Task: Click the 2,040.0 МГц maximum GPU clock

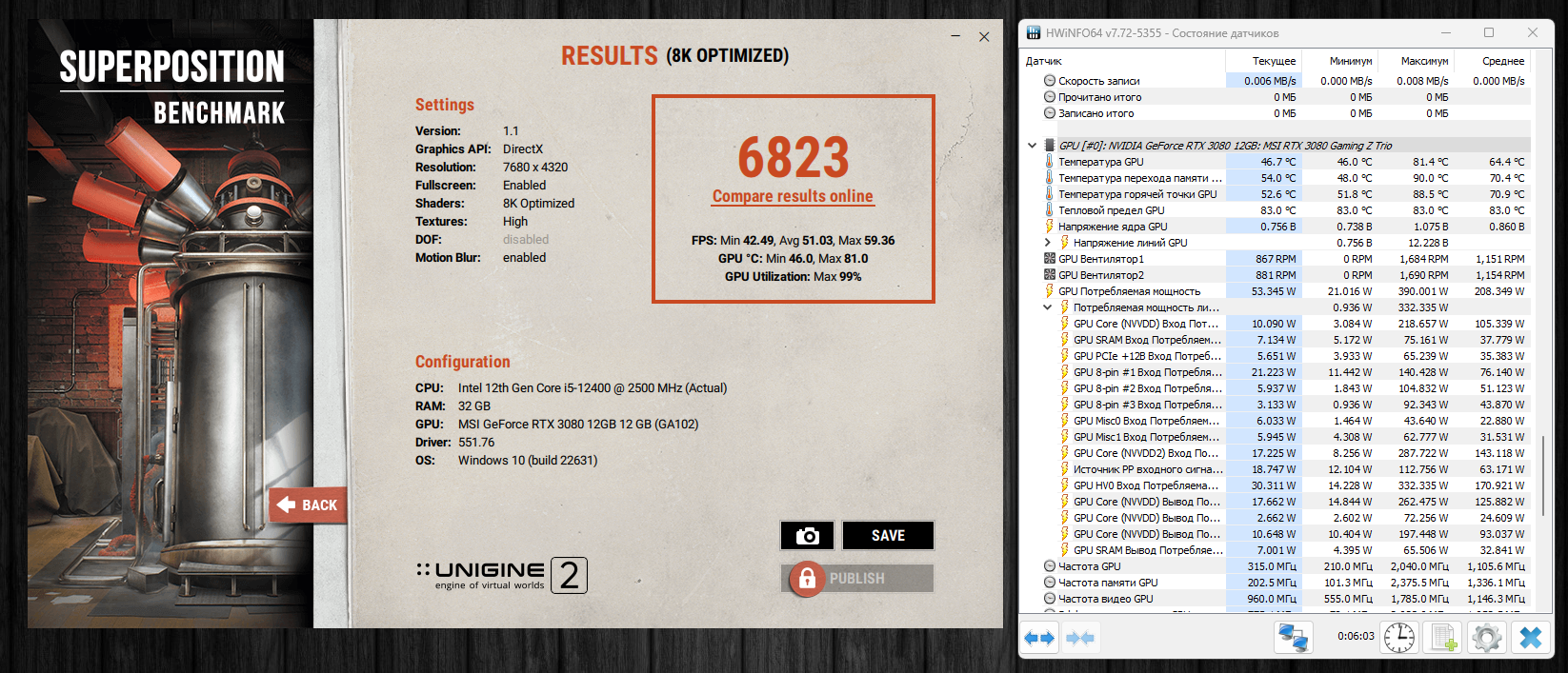Action: 1419,566
